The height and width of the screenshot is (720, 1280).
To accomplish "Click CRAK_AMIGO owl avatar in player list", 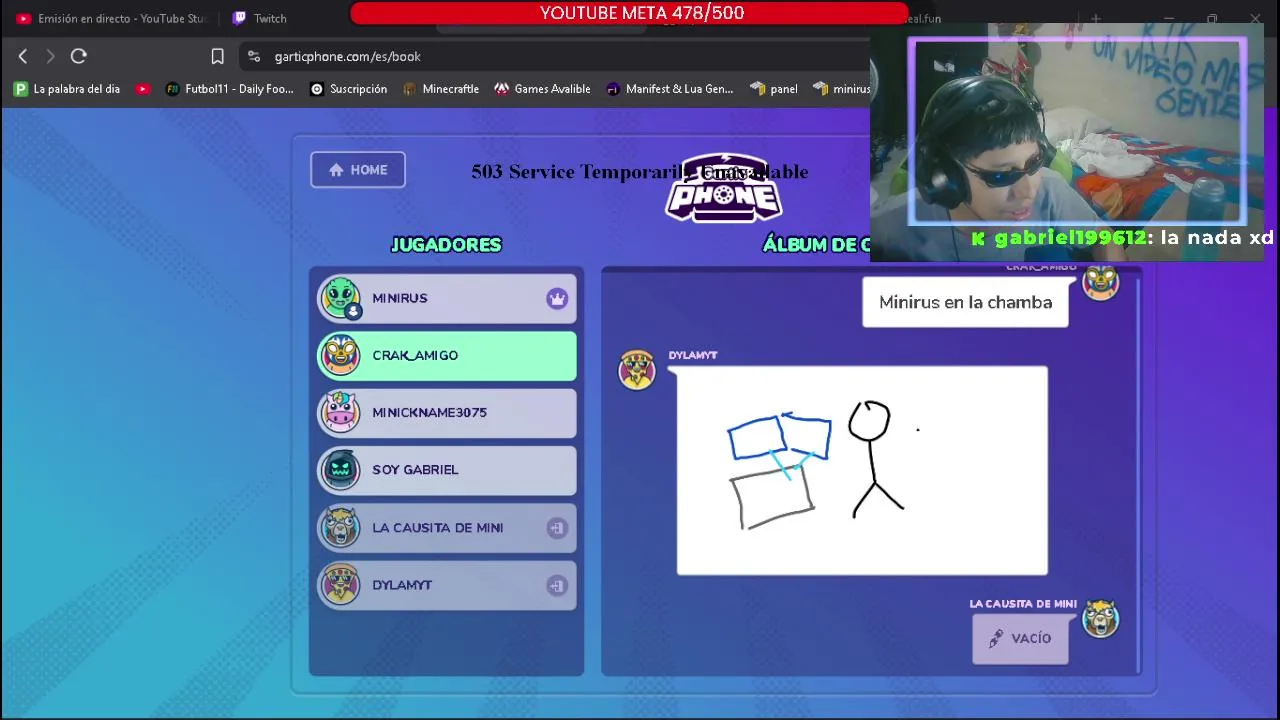I will click(x=340, y=355).
